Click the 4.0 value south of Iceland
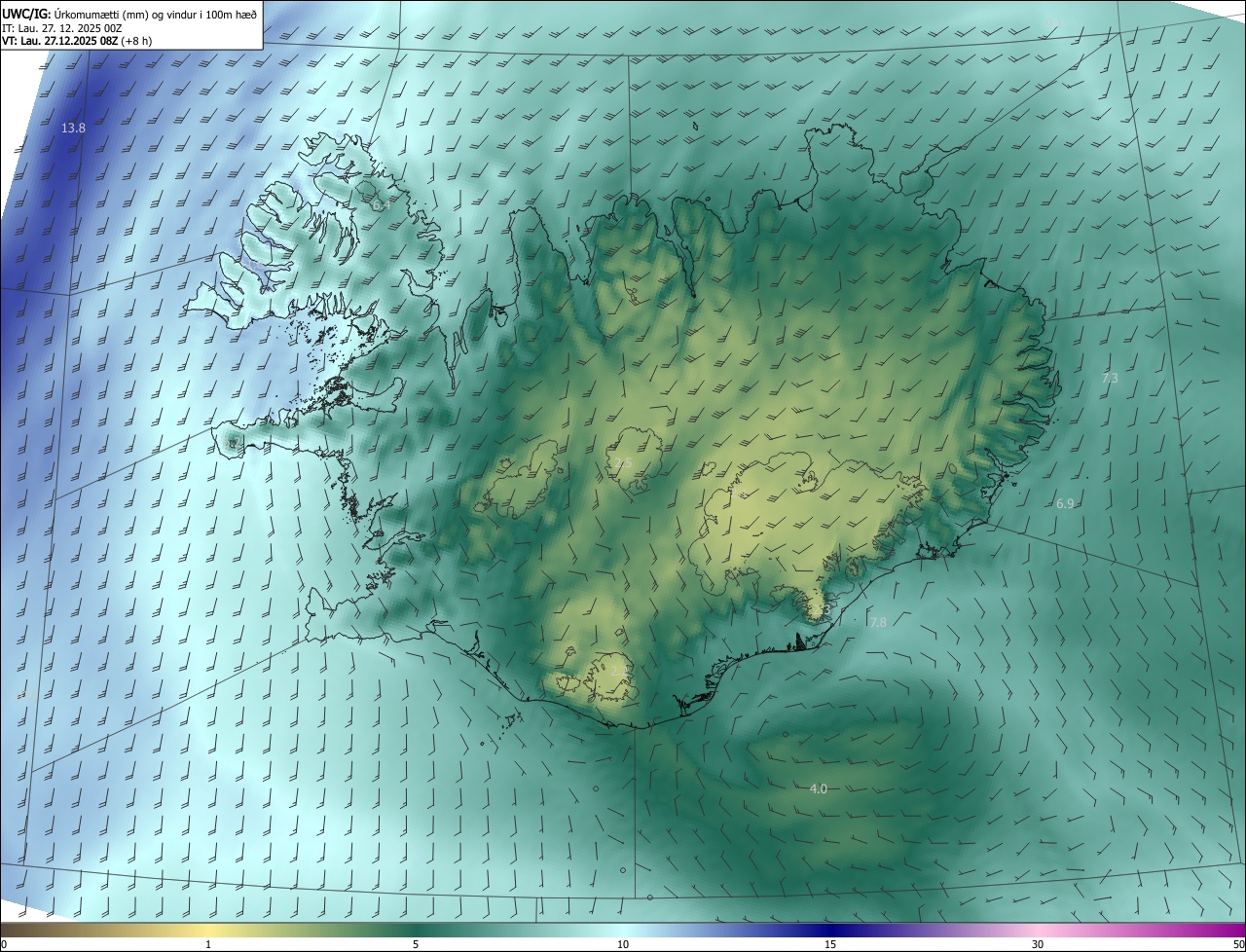The width and height of the screenshot is (1246, 952). pyautogui.click(x=819, y=788)
